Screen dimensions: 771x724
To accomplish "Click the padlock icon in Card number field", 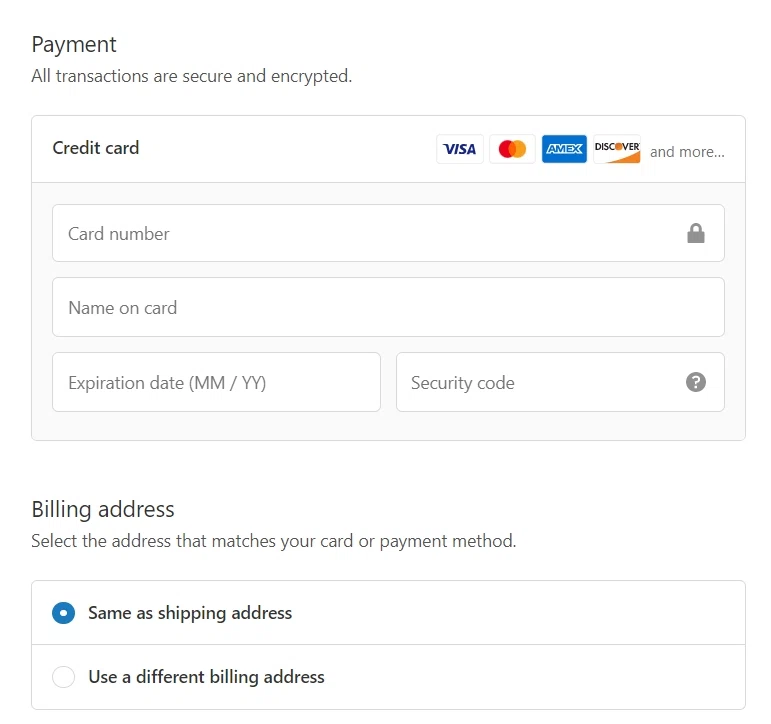I will pos(696,234).
